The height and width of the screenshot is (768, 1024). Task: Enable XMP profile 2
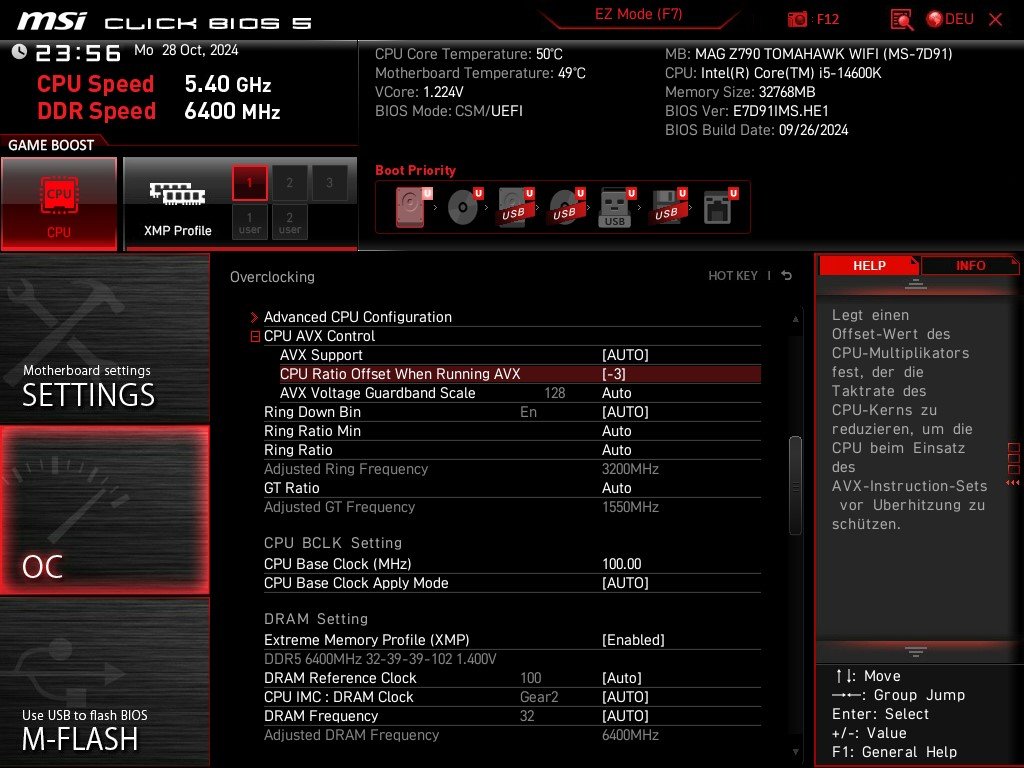(289, 183)
